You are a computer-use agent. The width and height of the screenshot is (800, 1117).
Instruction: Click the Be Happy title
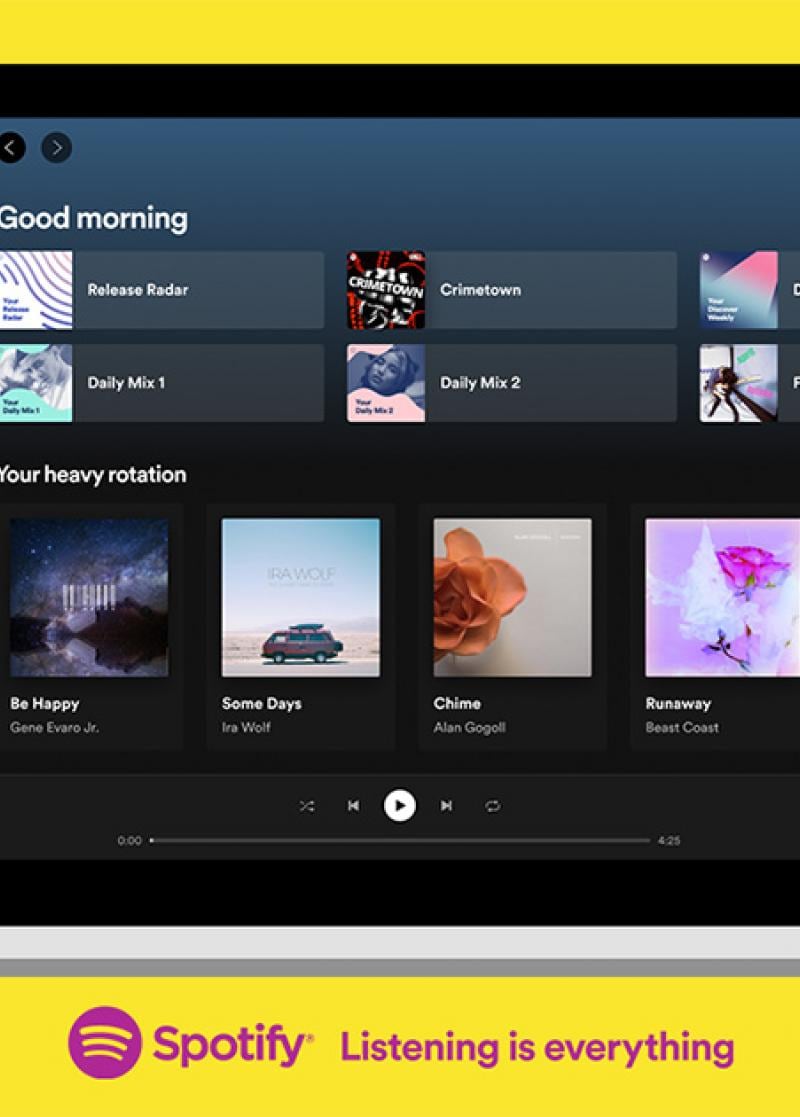pos(44,703)
